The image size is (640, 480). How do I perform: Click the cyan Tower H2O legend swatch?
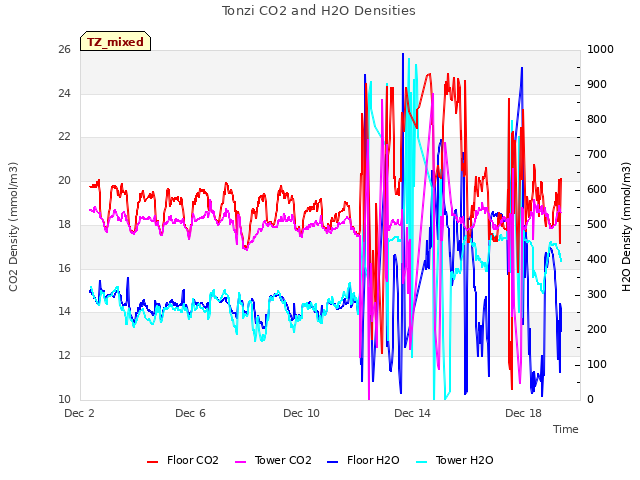pos(421,462)
